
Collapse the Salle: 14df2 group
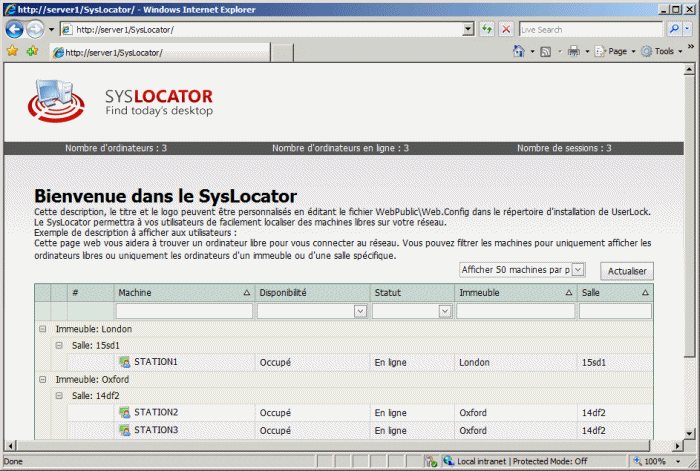59,396
